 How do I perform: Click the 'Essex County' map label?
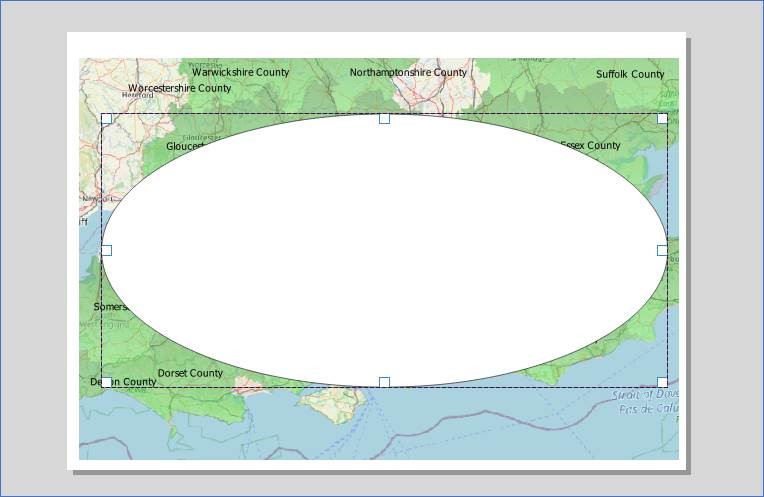[591, 145]
